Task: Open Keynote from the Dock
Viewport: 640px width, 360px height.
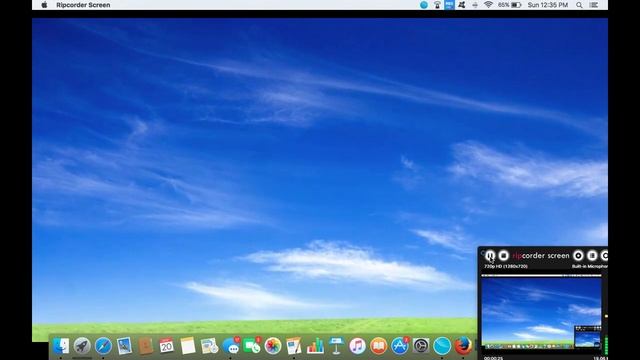Action: [336, 346]
